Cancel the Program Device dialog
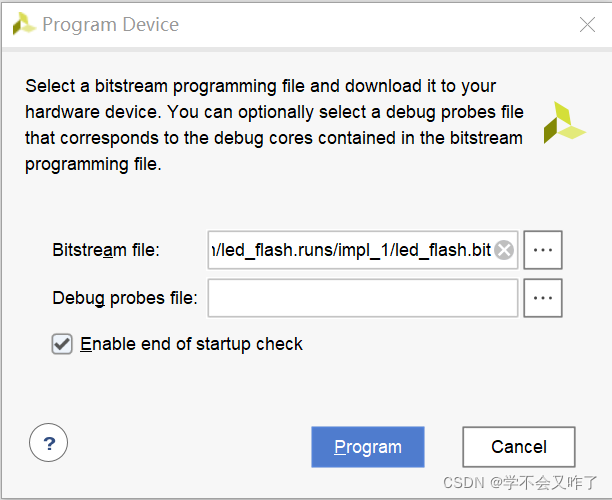Viewport: 612px width, 500px height. click(x=519, y=447)
